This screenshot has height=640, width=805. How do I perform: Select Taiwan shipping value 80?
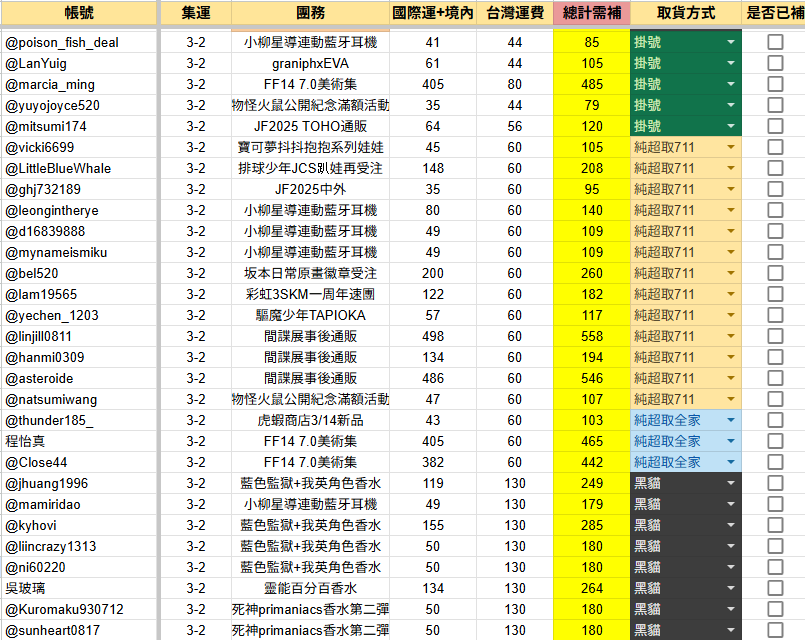coord(515,84)
